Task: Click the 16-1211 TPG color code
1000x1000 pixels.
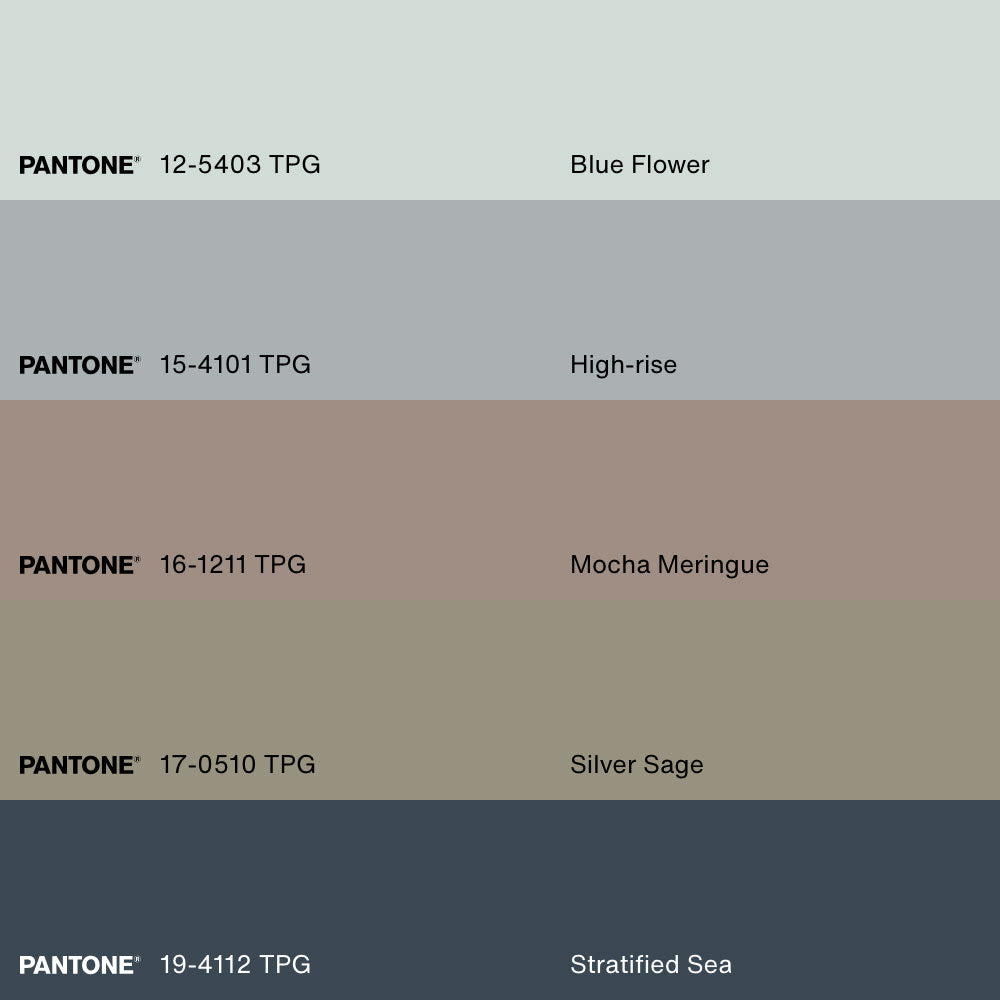Action: pyautogui.click(x=233, y=565)
